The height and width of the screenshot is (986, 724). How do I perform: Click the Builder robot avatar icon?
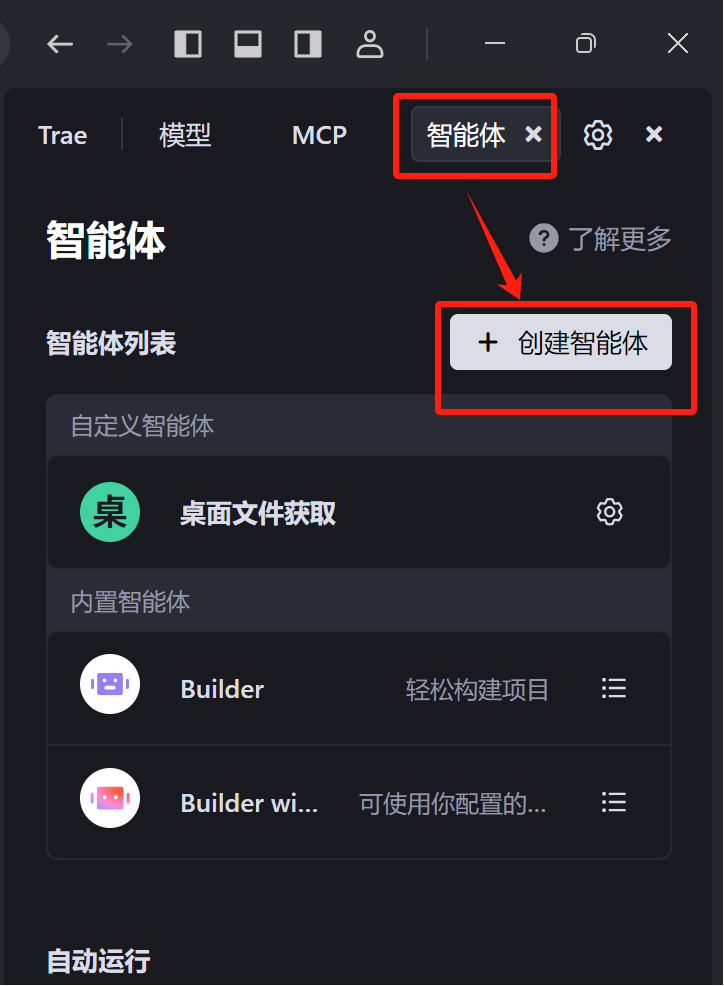110,684
